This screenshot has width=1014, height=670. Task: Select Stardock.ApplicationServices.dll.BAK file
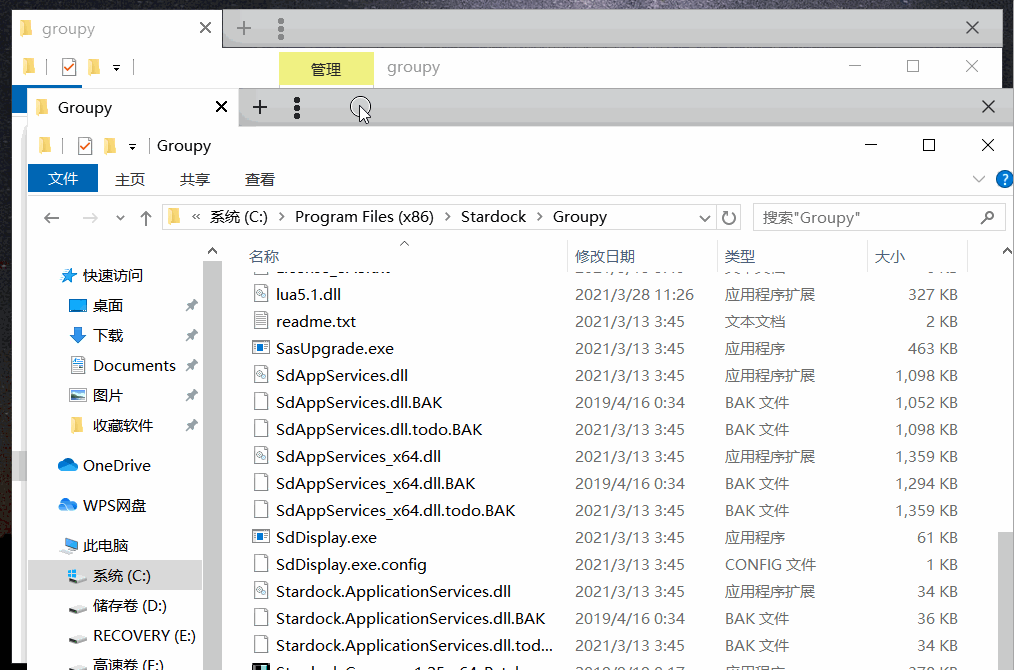(411, 618)
